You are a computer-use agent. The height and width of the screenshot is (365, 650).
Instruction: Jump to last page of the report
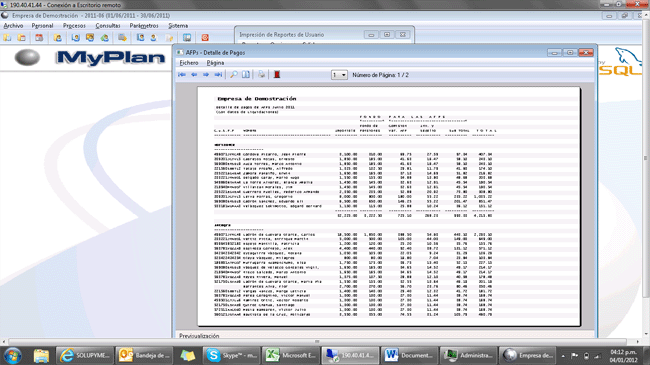point(218,75)
